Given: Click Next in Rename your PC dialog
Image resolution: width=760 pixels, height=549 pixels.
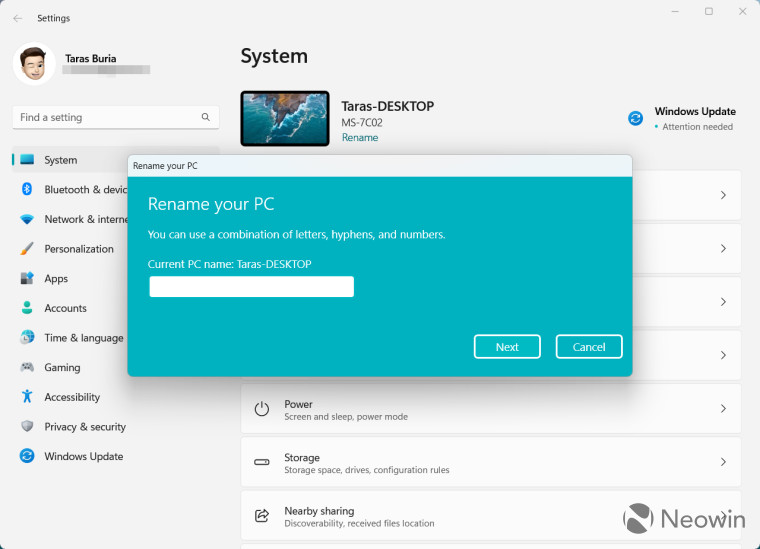Looking at the screenshot, I should 507,346.
